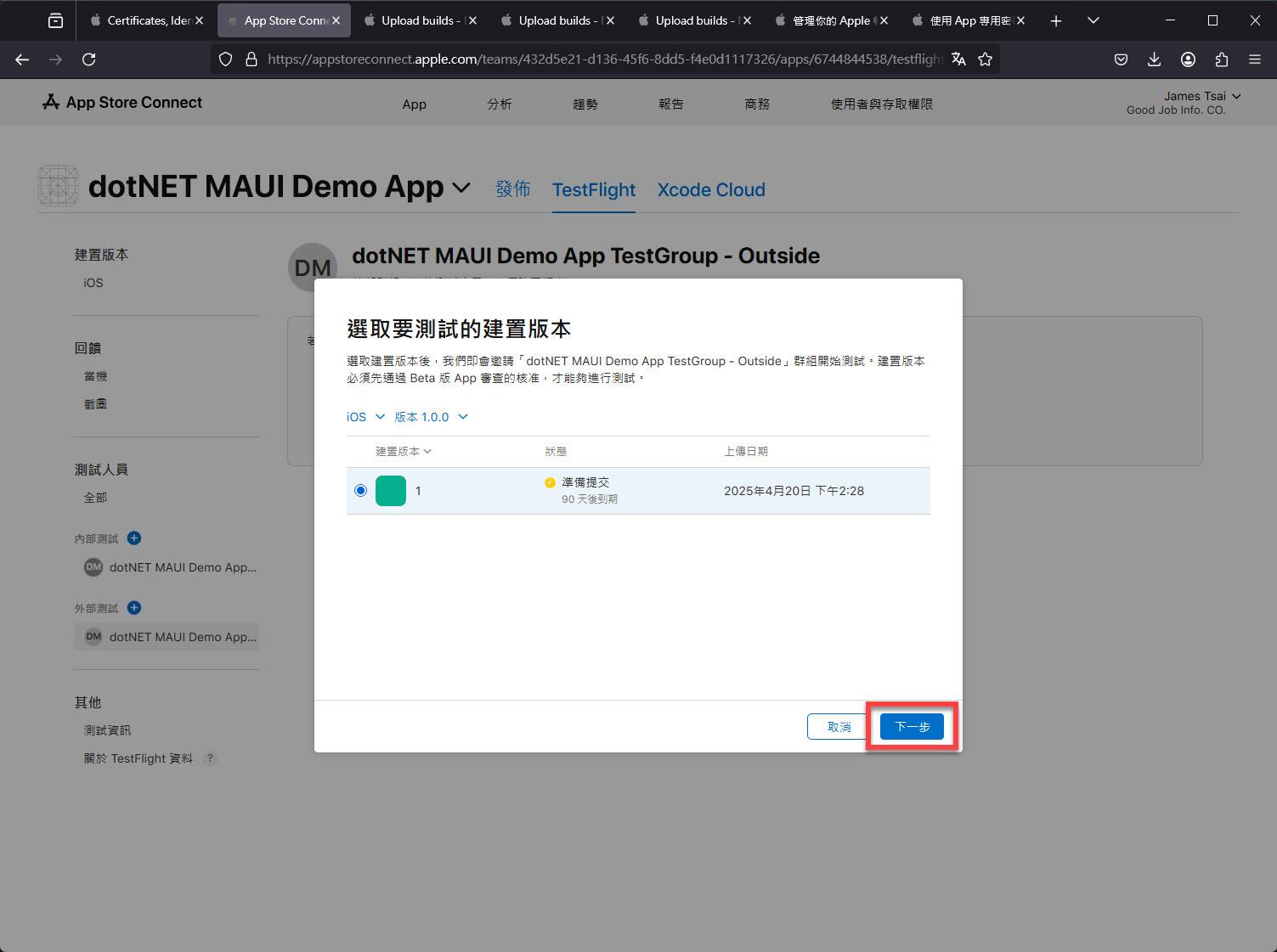The height and width of the screenshot is (952, 1277).
Task: Open the 分析 menu in the top navigation
Action: [500, 104]
